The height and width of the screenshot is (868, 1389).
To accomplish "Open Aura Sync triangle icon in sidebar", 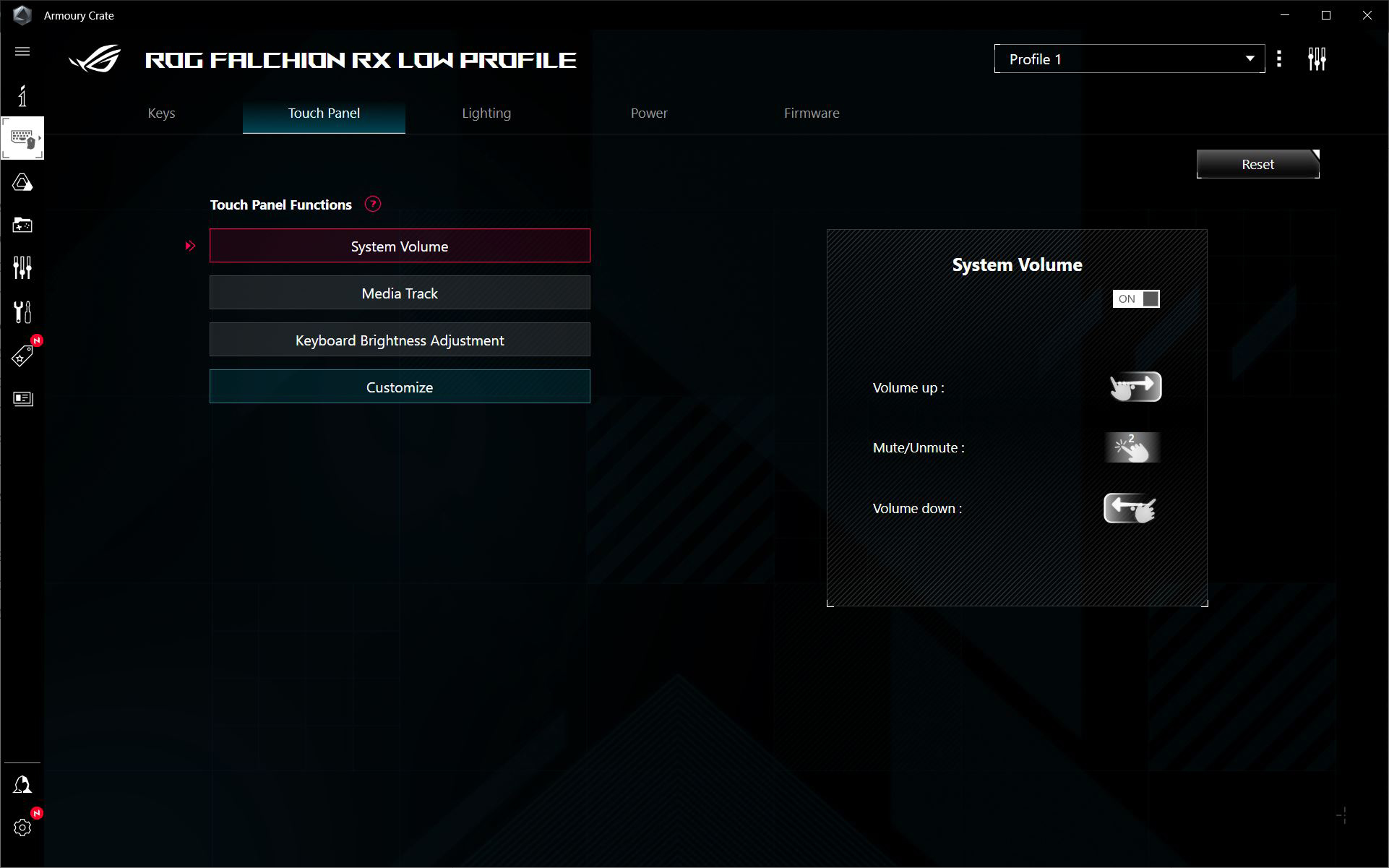I will 22,182.
